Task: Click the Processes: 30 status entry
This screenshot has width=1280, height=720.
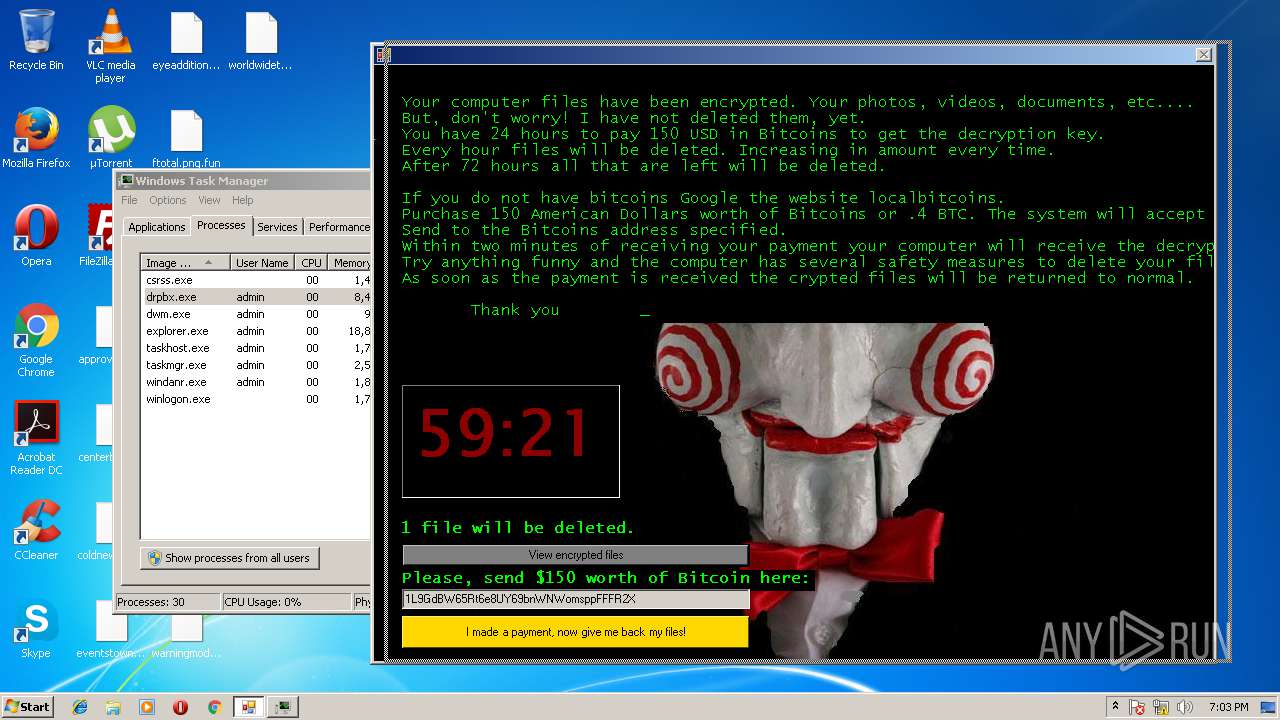Action: [167, 602]
